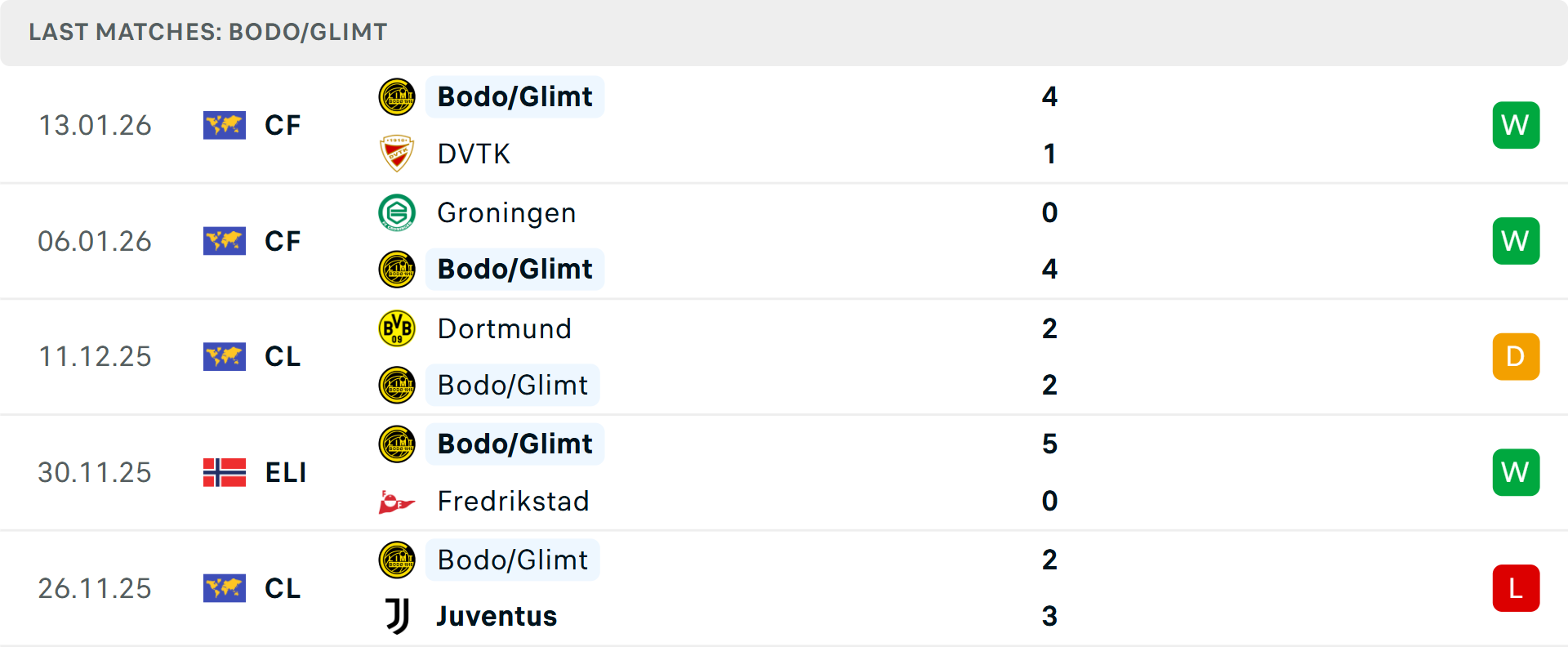Screen dimensions: 1568x647
Task: Click the Juventus club crest icon
Action: pyautogui.click(x=397, y=616)
